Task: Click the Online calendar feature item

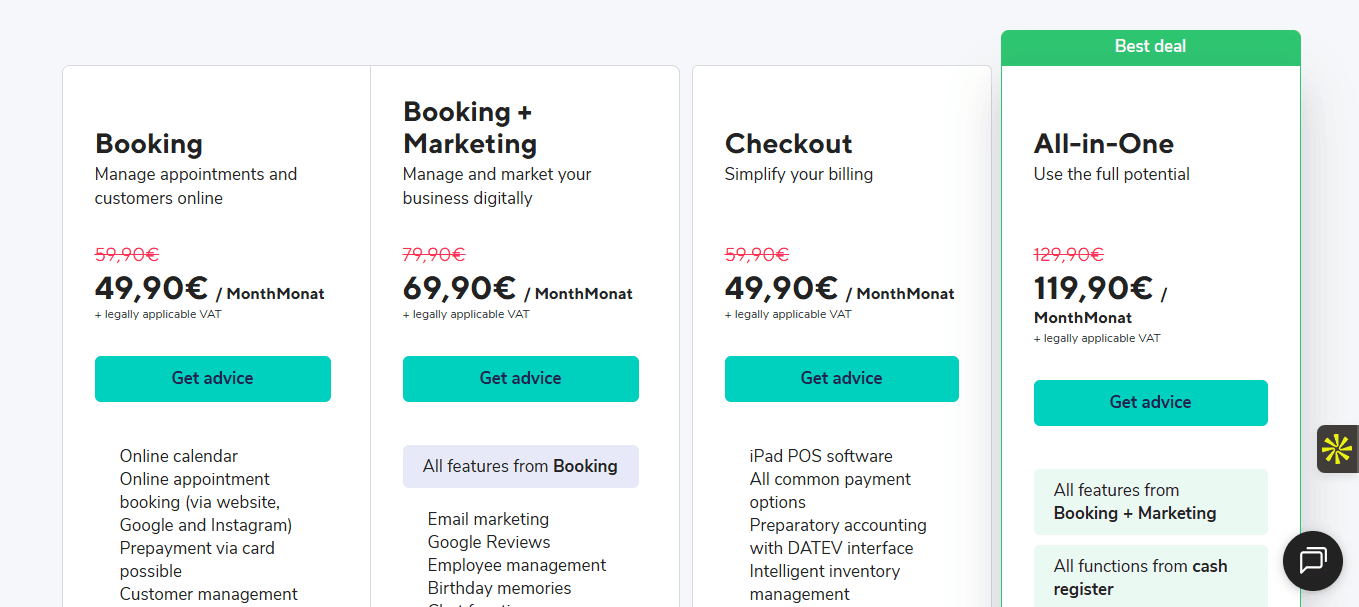Action: [x=179, y=456]
